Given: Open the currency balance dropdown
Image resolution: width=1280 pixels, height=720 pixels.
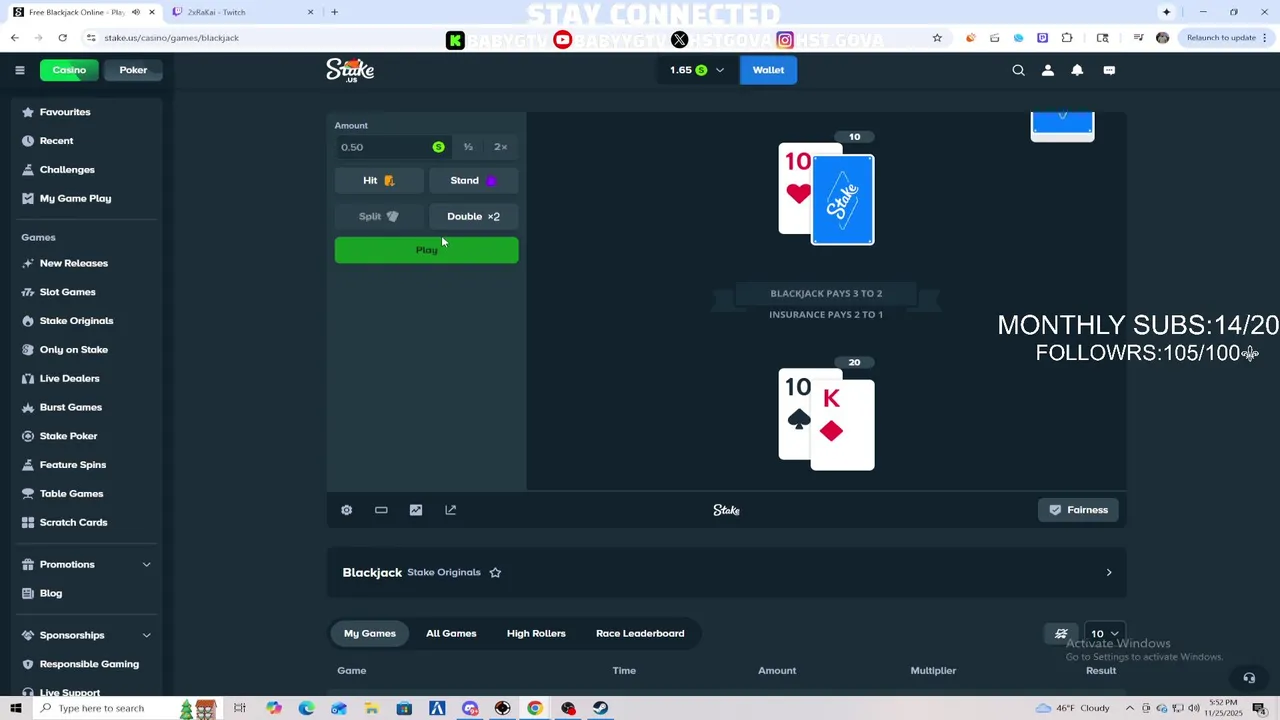Looking at the screenshot, I should point(697,70).
